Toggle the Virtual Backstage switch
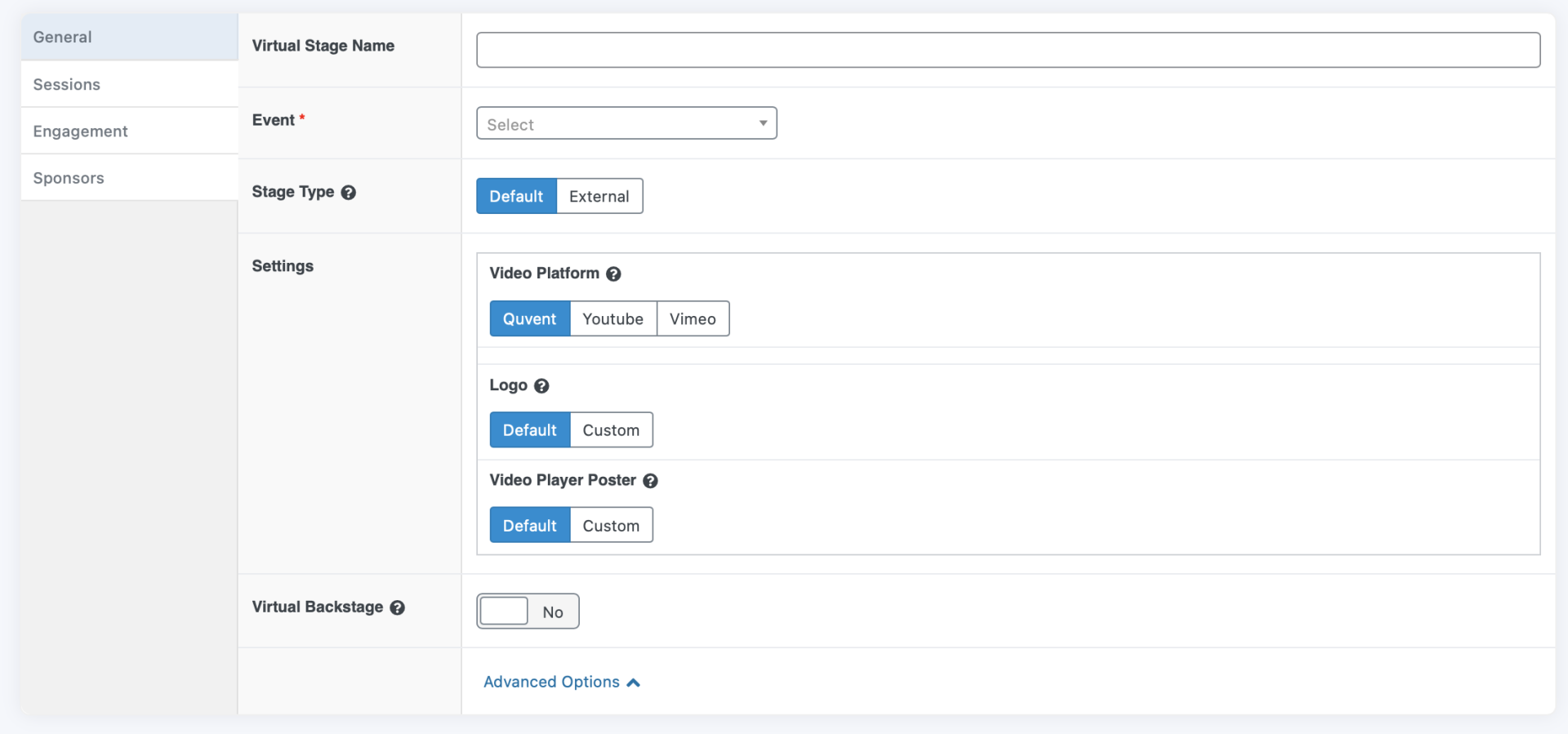 click(x=528, y=612)
